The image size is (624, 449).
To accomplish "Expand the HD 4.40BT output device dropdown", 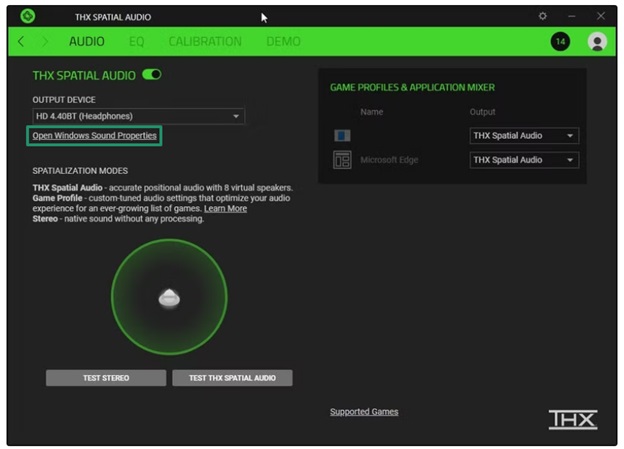I will tap(138, 116).
